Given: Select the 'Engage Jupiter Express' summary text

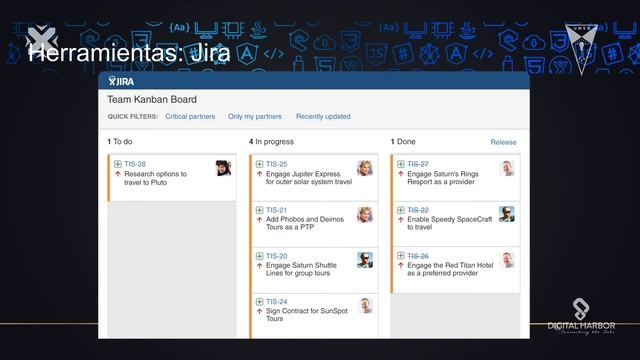Looking at the screenshot, I should 309,178.
